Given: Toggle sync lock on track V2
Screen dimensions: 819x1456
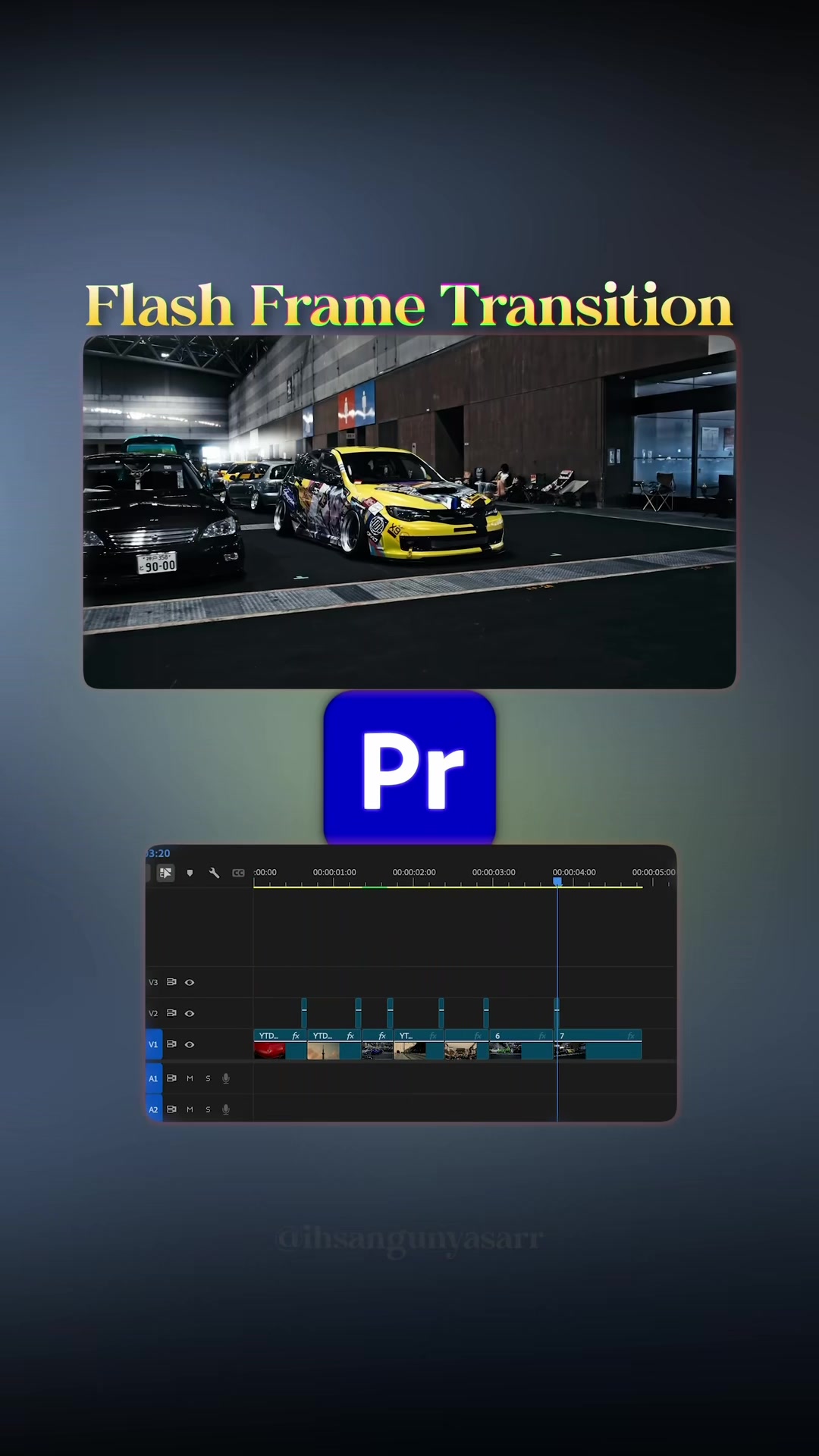Looking at the screenshot, I should click(x=171, y=1013).
